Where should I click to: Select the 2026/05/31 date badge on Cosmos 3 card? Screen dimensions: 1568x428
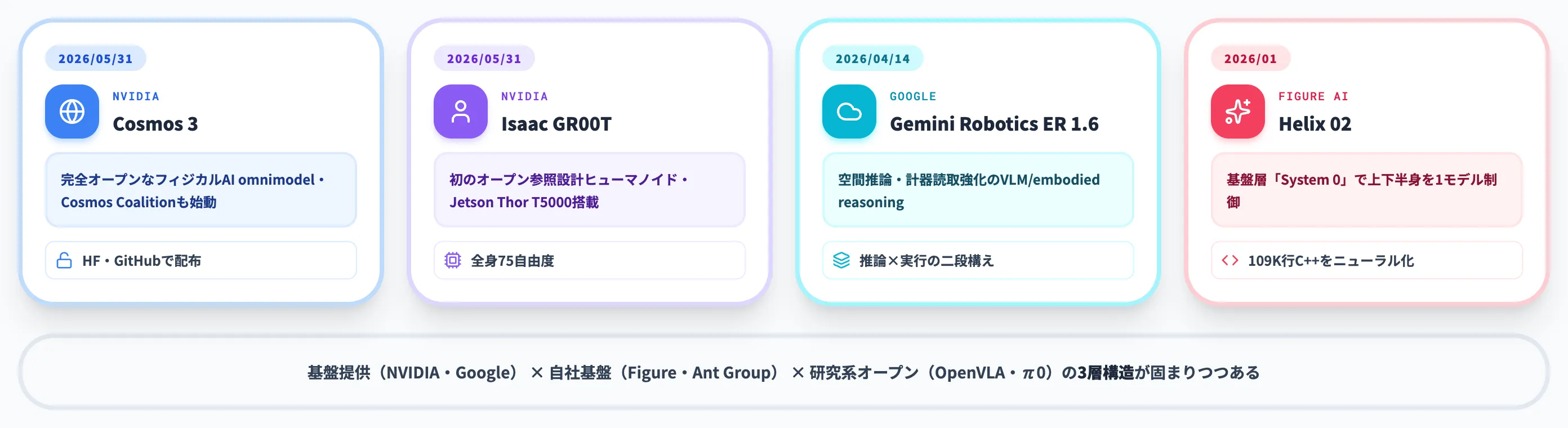[x=96, y=59]
